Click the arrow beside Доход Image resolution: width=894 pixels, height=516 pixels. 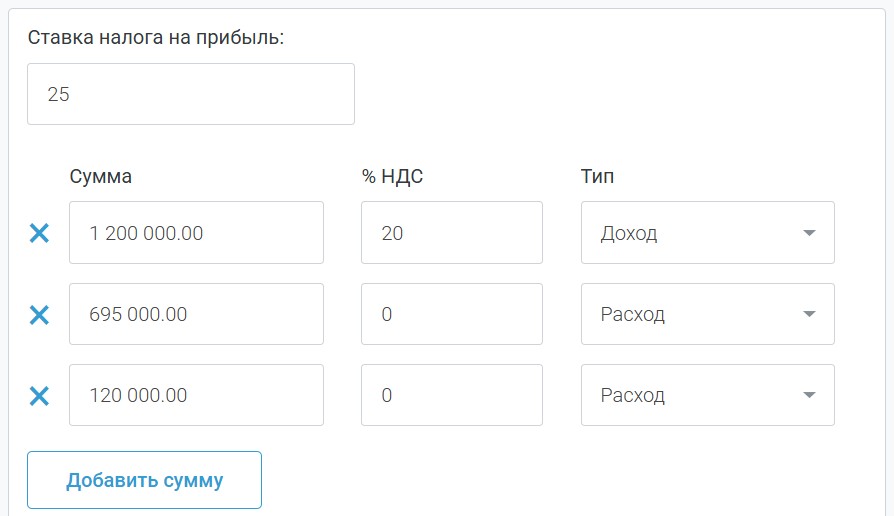coord(808,234)
